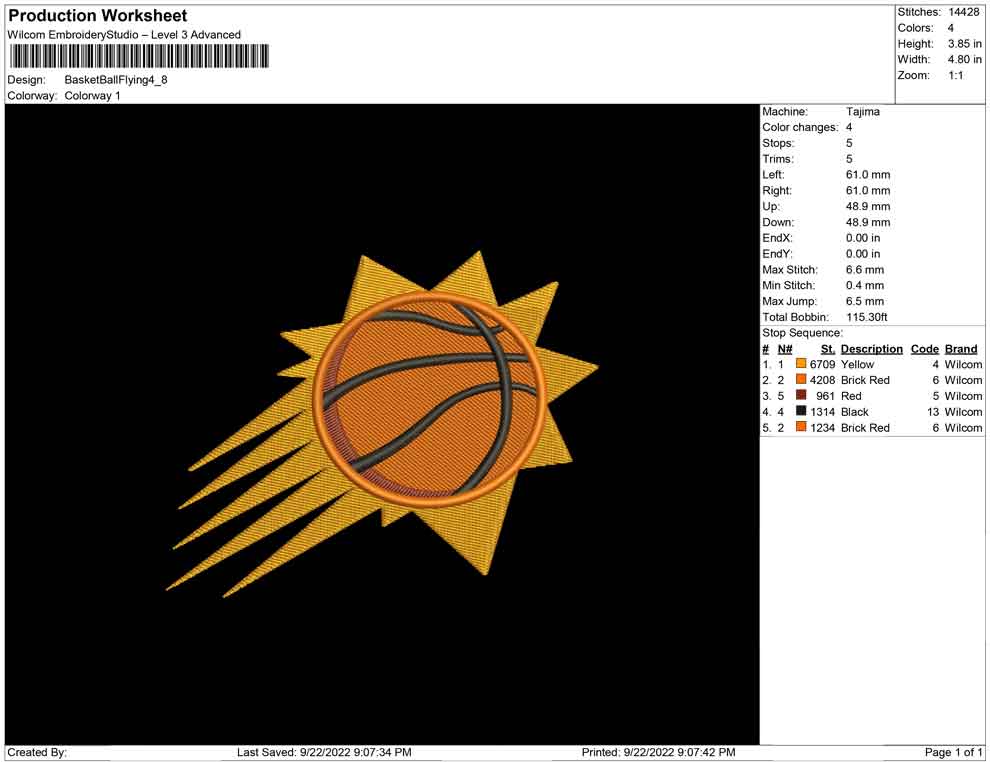Image resolution: width=990 pixels, height=762 pixels.
Task: Click the 'Stop Sequence:' heading
Action: click(802, 333)
